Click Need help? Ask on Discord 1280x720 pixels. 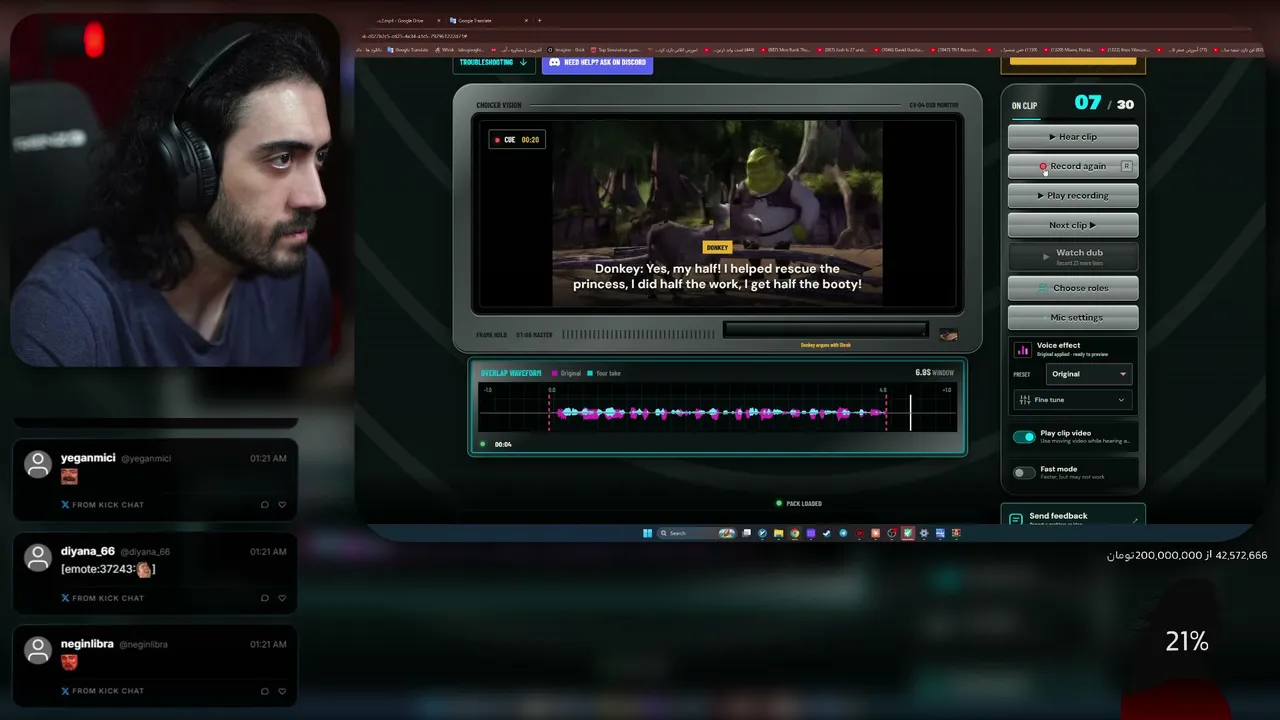point(597,62)
